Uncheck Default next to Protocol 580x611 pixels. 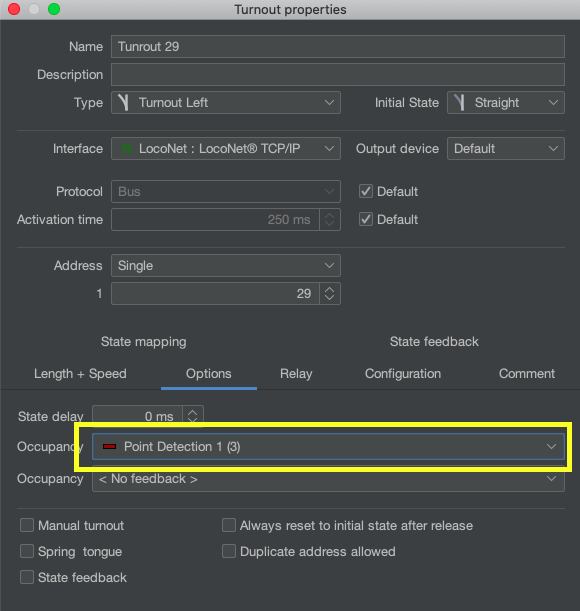click(x=366, y=191)
